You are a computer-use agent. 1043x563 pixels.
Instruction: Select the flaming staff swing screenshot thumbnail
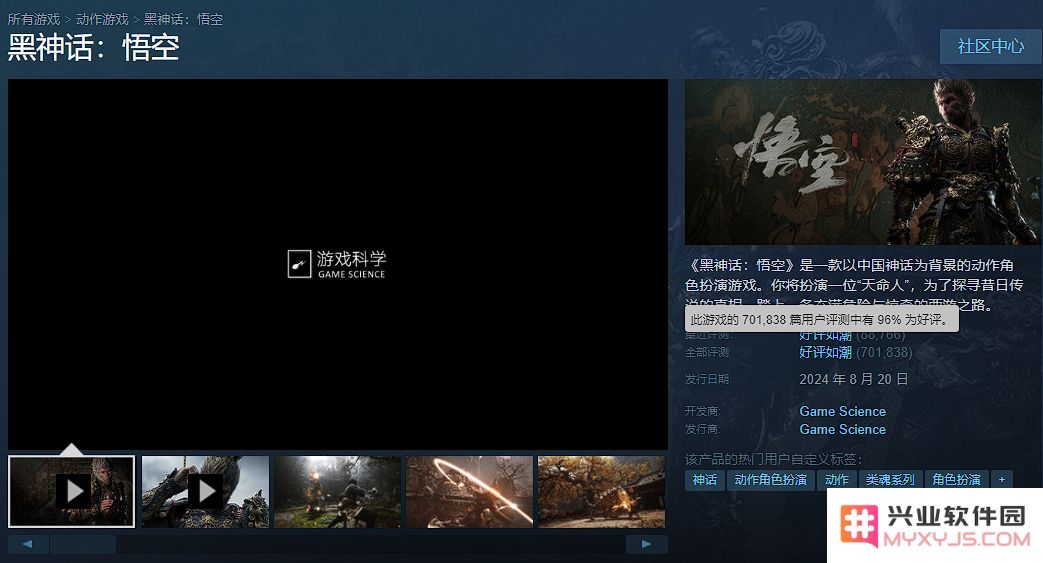point(470,491)
